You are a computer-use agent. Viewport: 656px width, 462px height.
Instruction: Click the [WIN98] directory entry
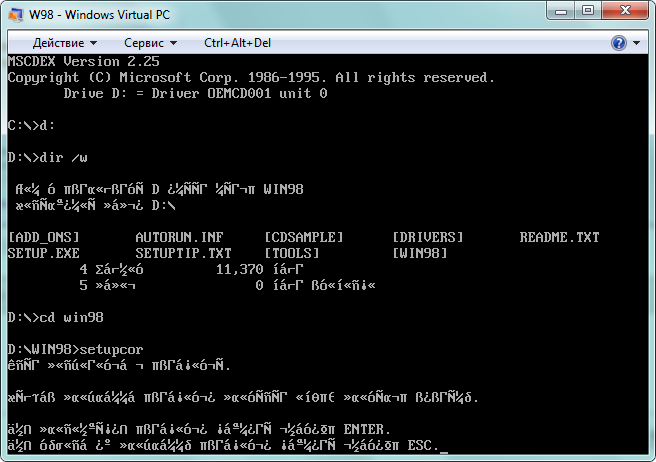click(420, 253)
